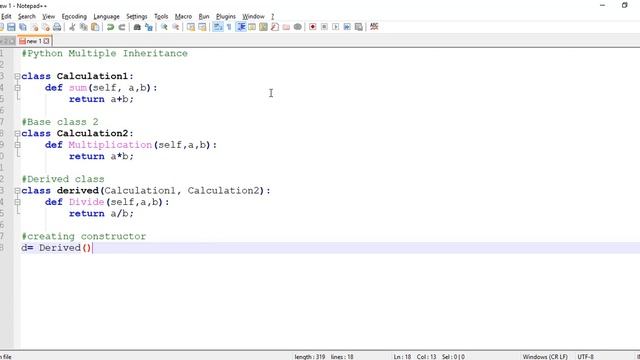This screenshot has height=360, width=640.
Task: Start macro recording with the red dot
Action: click(x=313, y=27)
